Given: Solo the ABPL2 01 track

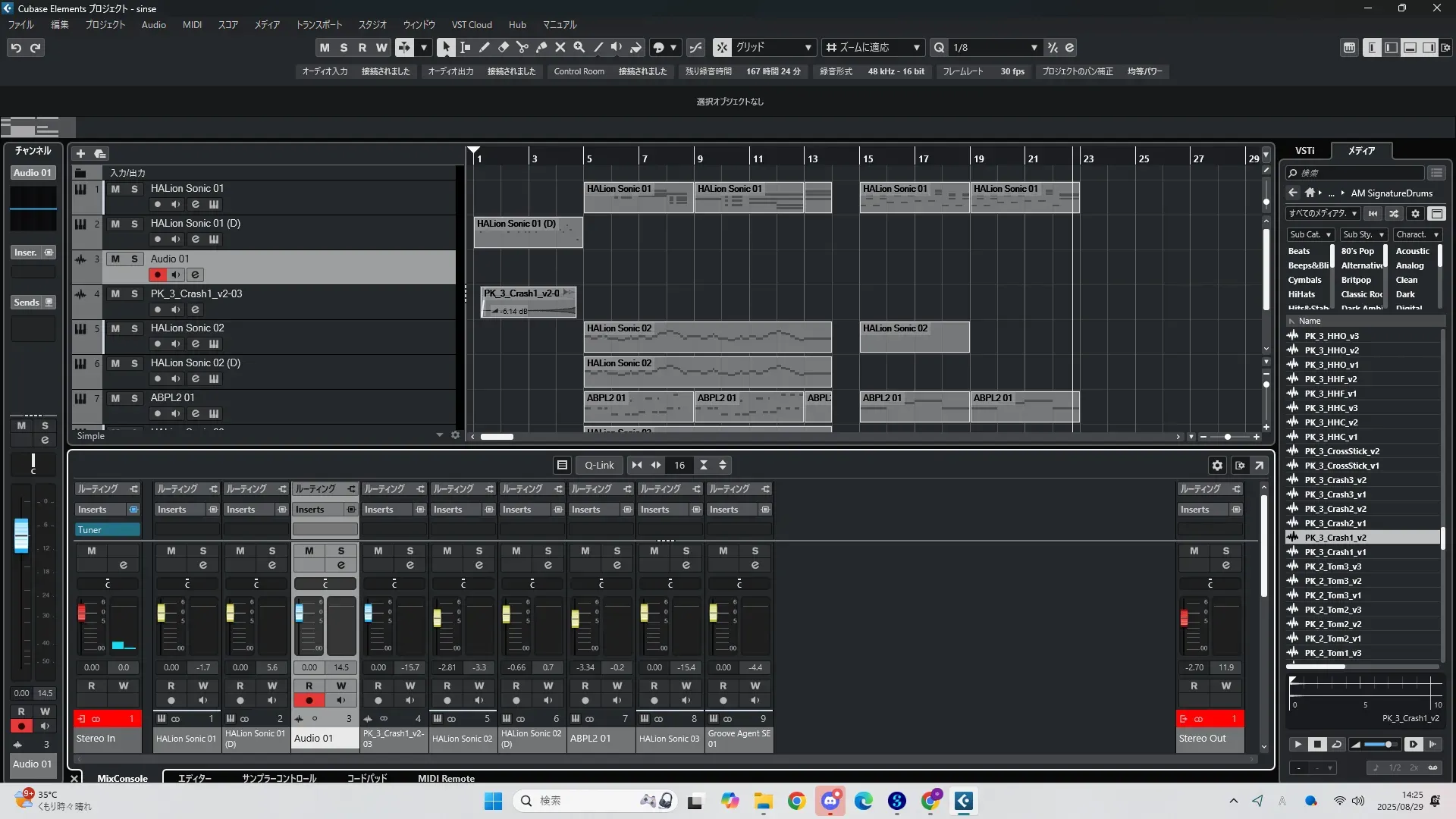Looking at the screenshot, I should point(134,398).
